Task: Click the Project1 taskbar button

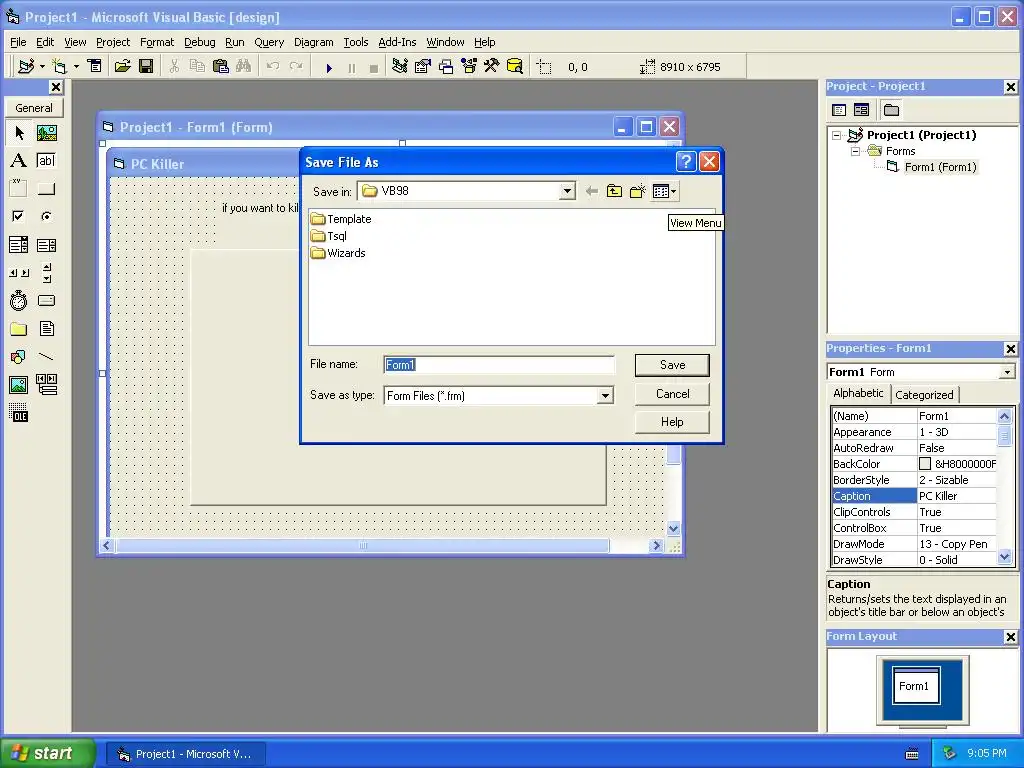Action: [x=185, y=754]
